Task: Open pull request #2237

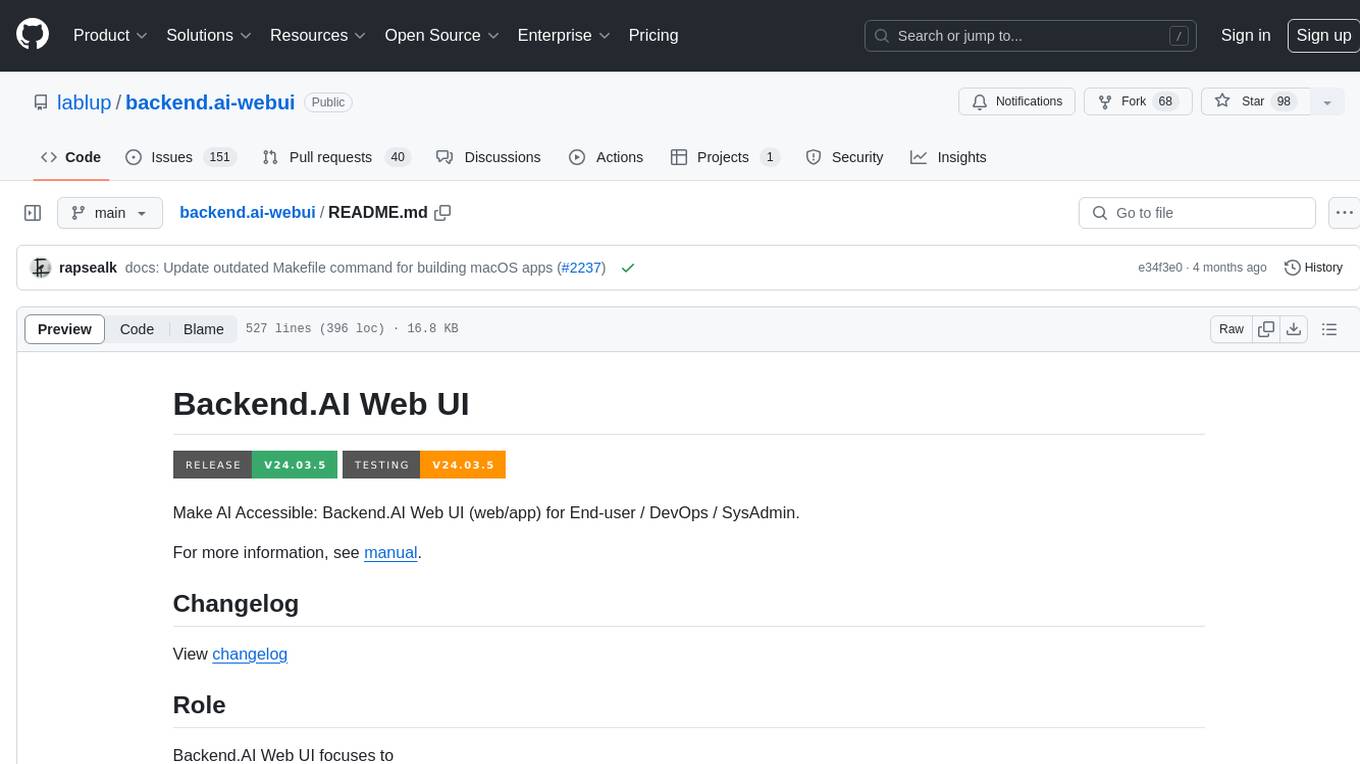Action: [581, 267]
